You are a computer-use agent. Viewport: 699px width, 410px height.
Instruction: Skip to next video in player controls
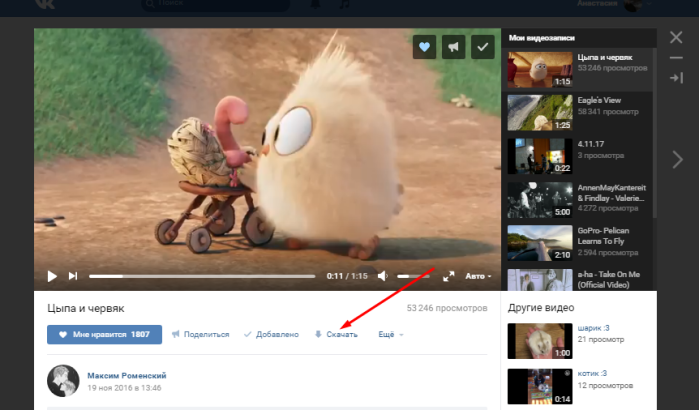(73, 276)
